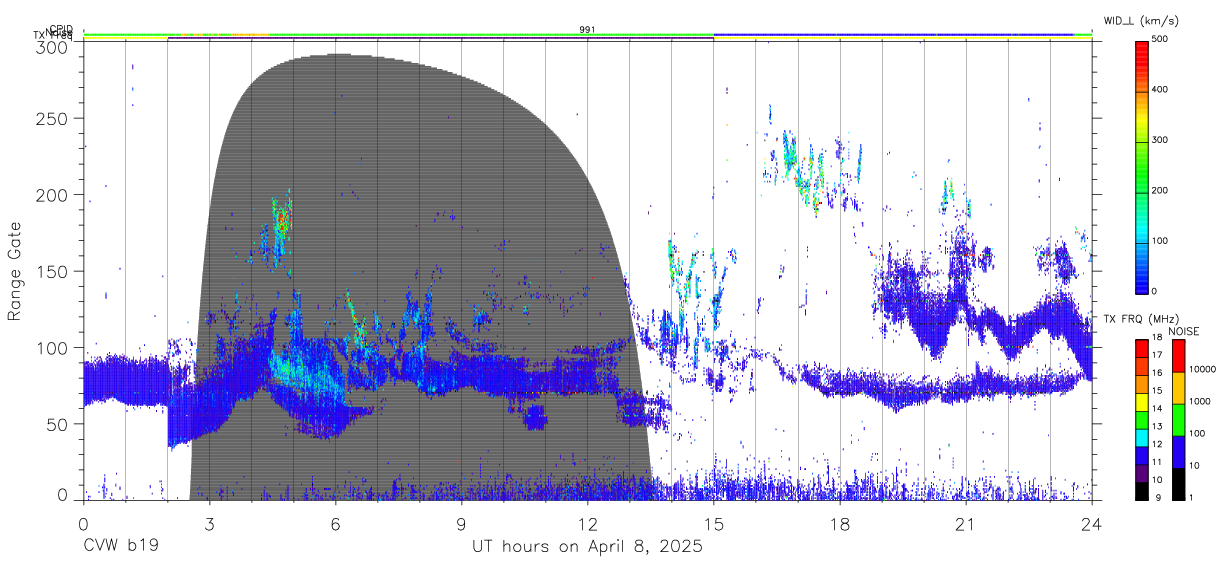The height and width of the screenshot is (567, 1228).
Task: Click the 500 tick on width color bar
Action: tap(1161, 40)
